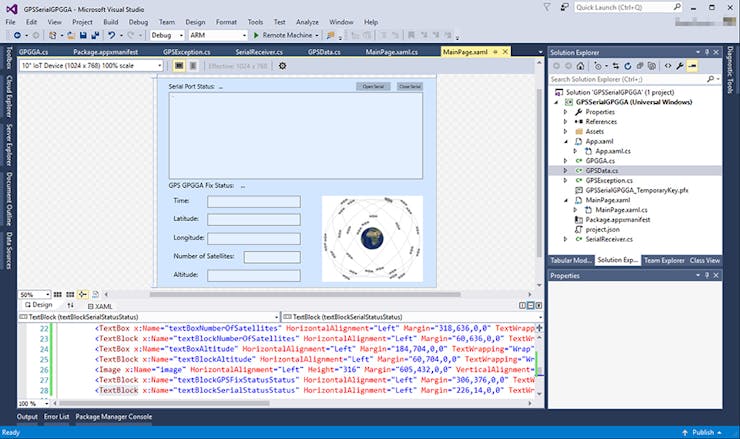Swap the Design and XAML panes
The image size is (740, 439).
click(70, 305)
